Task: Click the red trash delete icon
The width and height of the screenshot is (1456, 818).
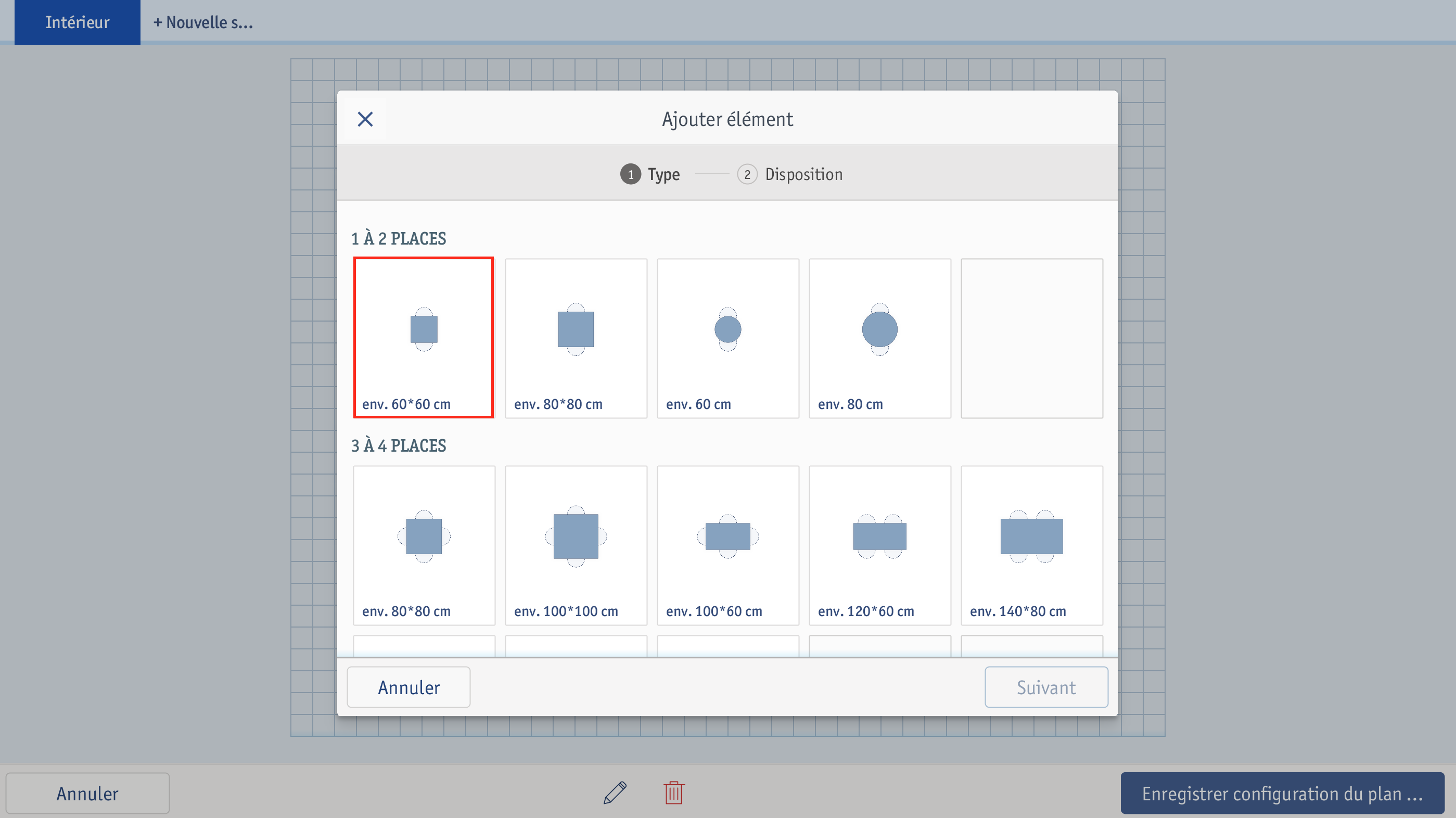Action: pyautogui.click(x=674, y=793)
